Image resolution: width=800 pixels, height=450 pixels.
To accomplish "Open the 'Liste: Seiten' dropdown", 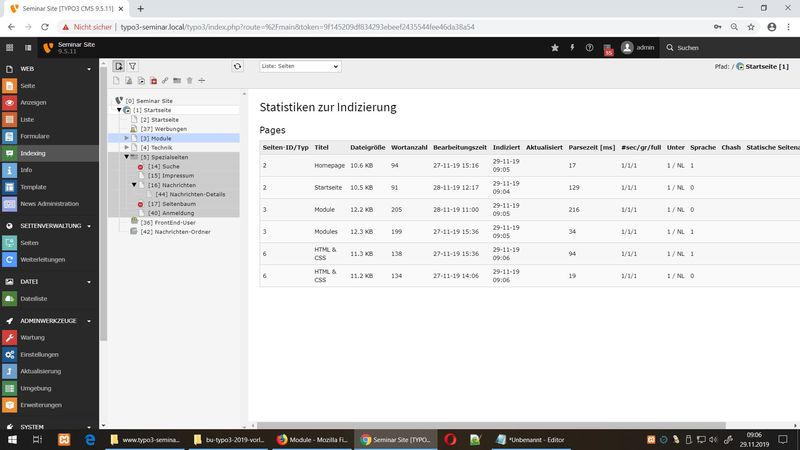I will tap(300, 66).
